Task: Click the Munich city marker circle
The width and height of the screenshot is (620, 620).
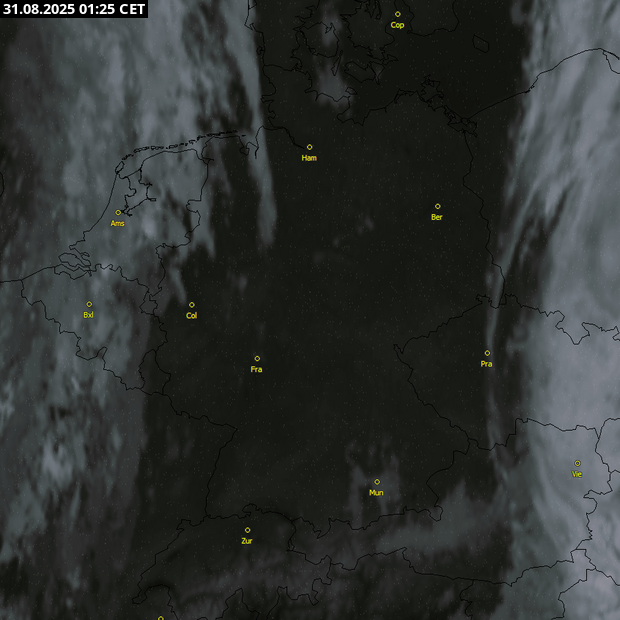Action: coord(377,482)
